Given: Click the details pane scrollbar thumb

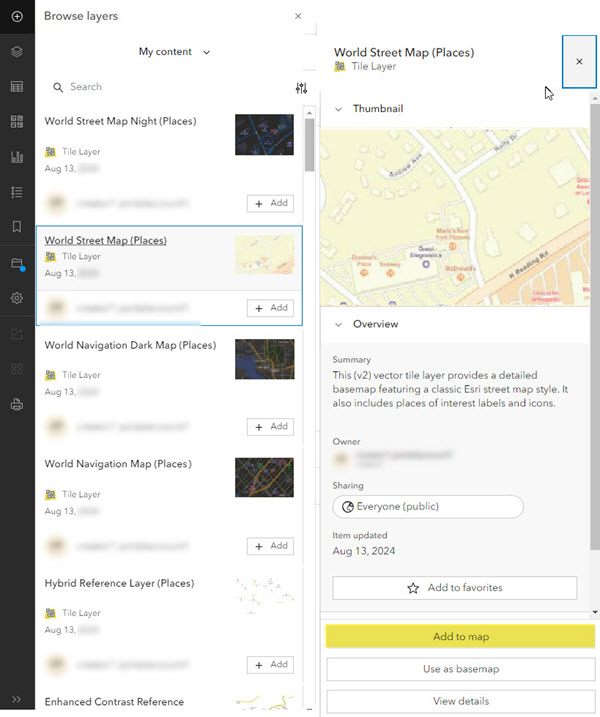Looking at the screenshot, I should 595,327.
